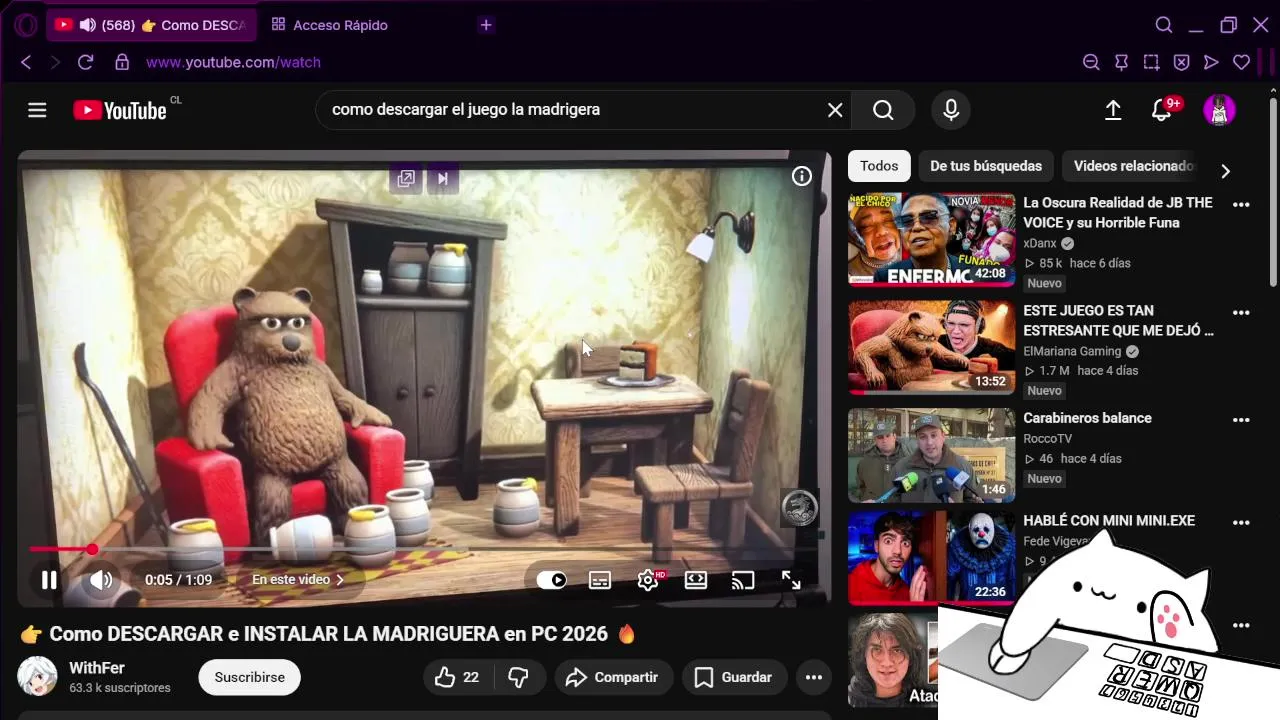This screenshot has width=1280, height=720.
Task: Open more actions beside Guardar
Action: pos(814,677)
